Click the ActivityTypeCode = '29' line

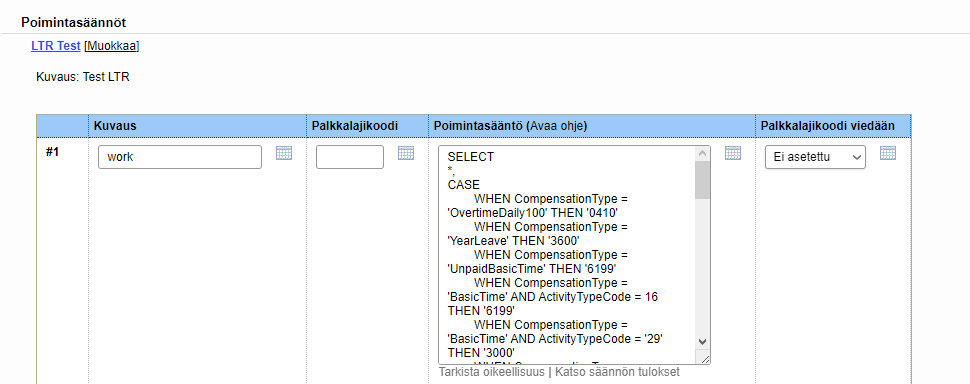[556, 339]
